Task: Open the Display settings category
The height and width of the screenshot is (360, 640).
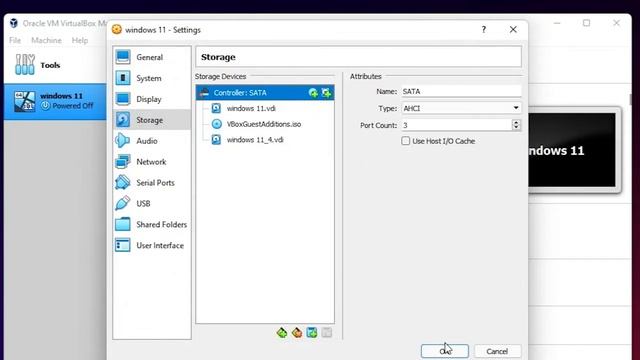Action: pos(151,99)
